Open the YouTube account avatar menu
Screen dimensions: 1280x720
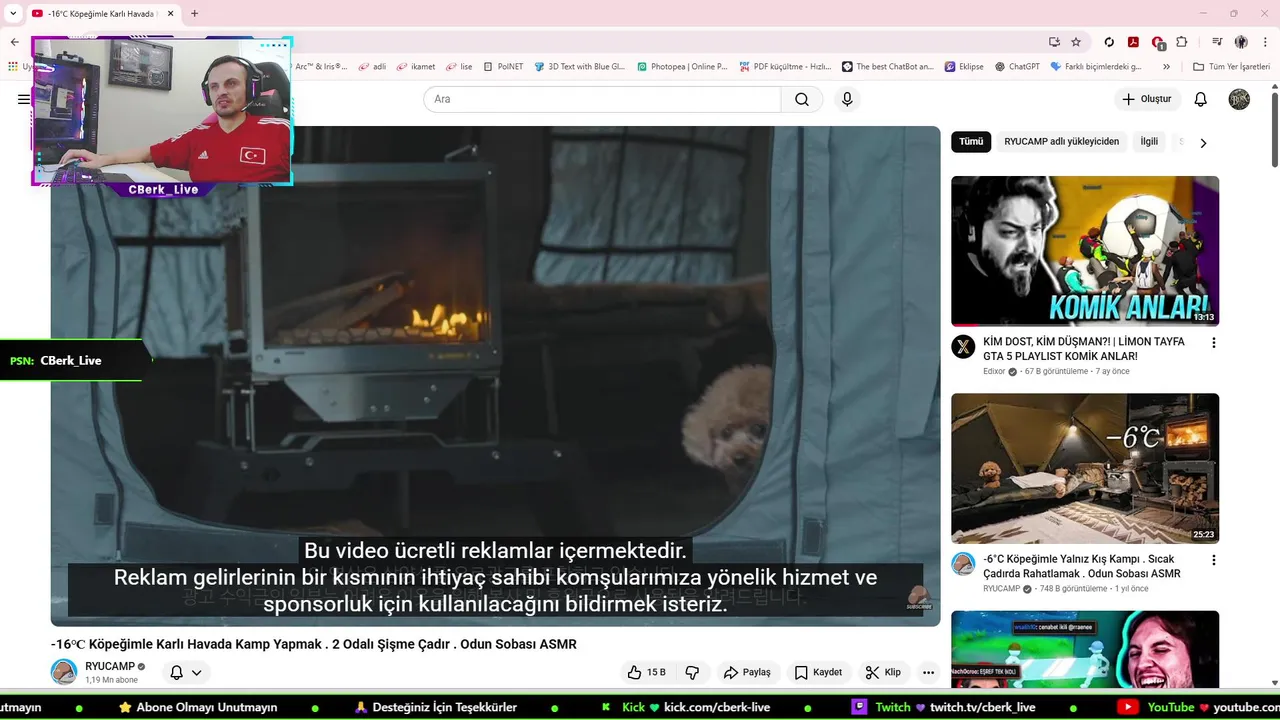(1239, 99)
